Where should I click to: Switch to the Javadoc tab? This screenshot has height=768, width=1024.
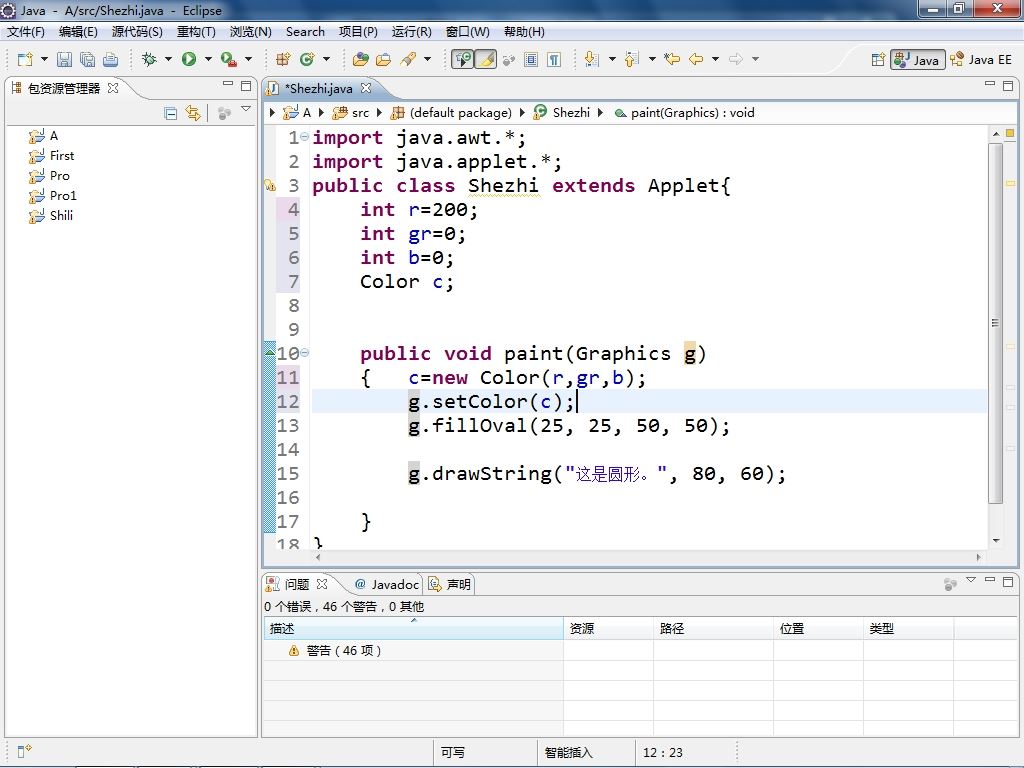387,584
